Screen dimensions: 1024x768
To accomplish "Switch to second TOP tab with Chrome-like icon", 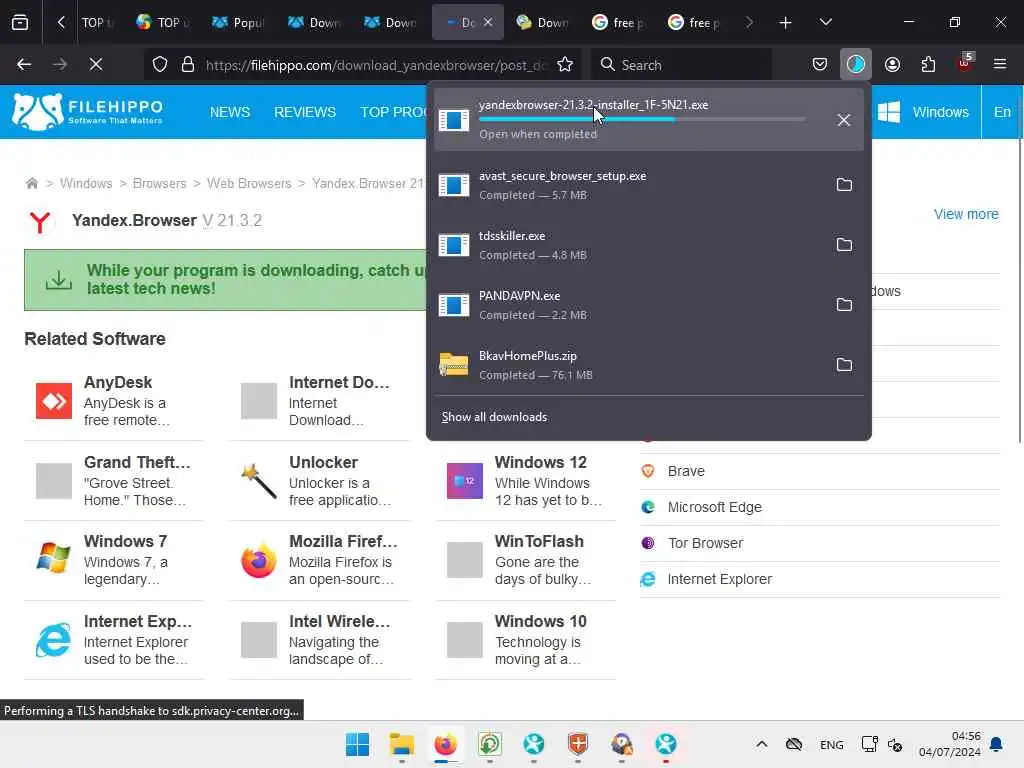I will click(163, 22).
